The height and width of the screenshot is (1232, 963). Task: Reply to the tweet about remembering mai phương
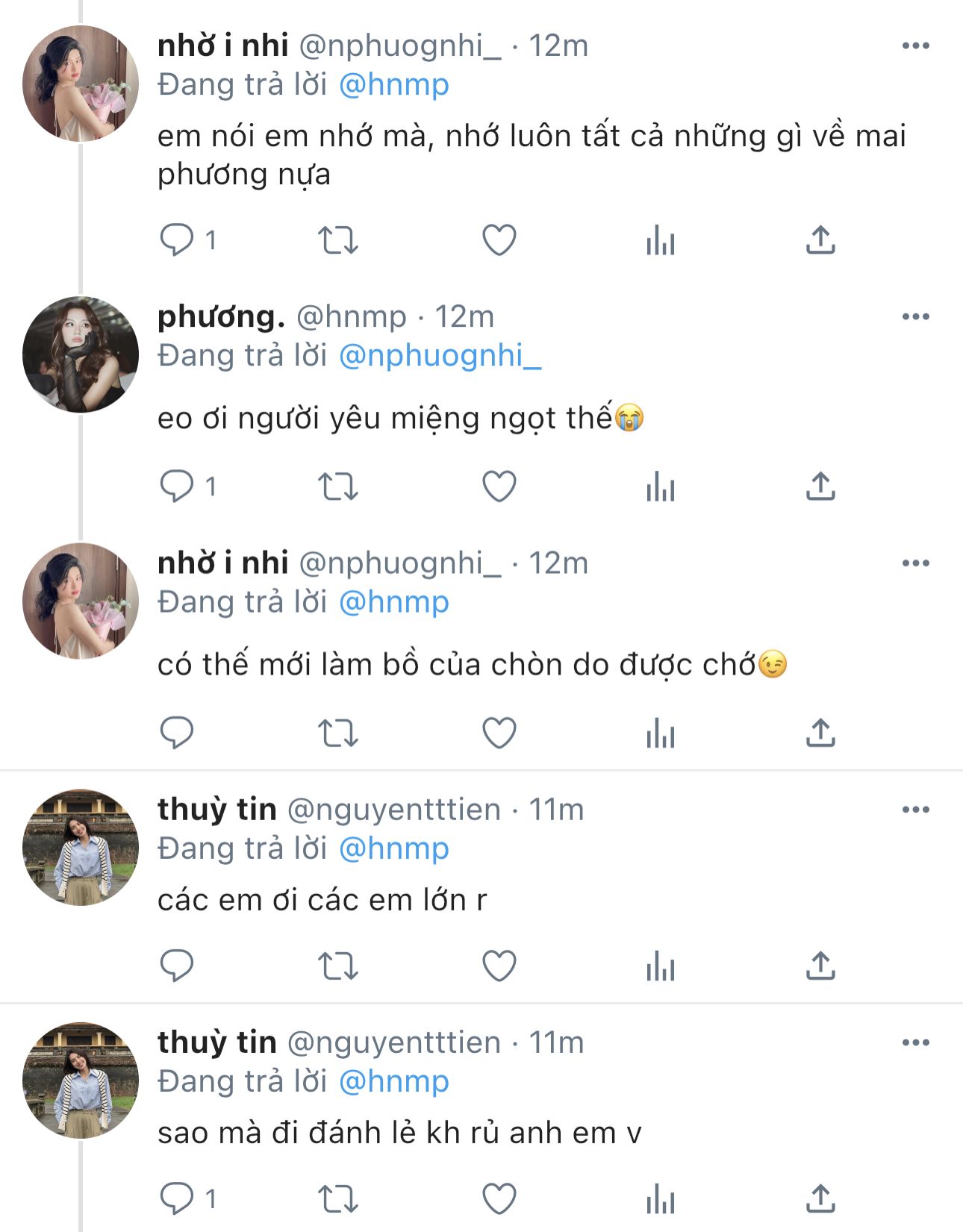(177, 240)
